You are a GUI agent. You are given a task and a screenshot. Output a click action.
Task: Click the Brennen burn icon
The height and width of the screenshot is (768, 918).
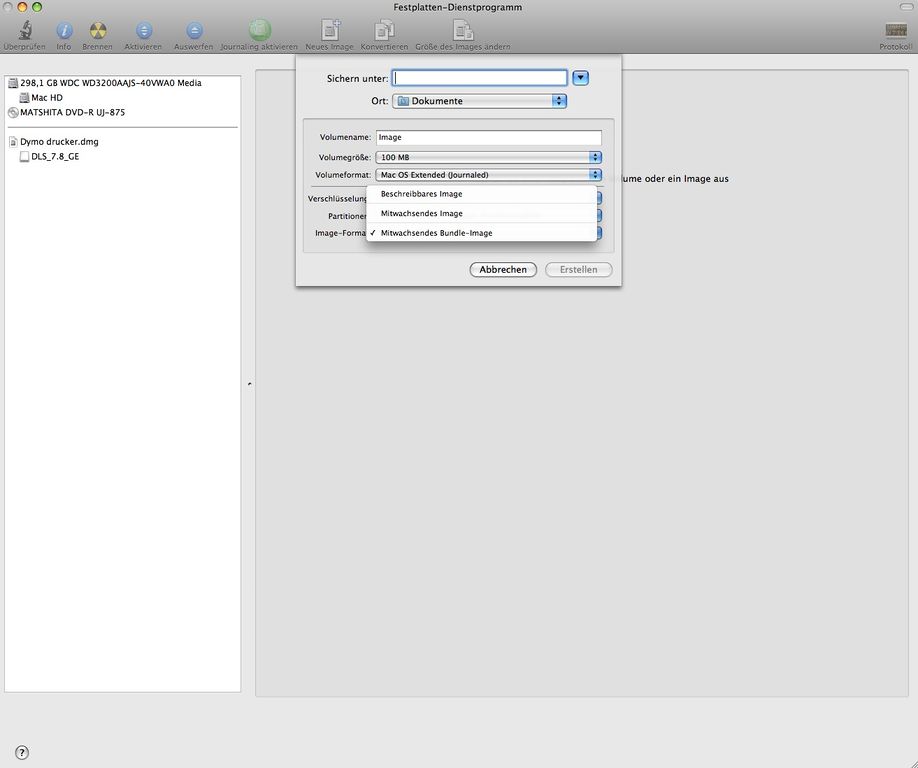click(97, 31)
